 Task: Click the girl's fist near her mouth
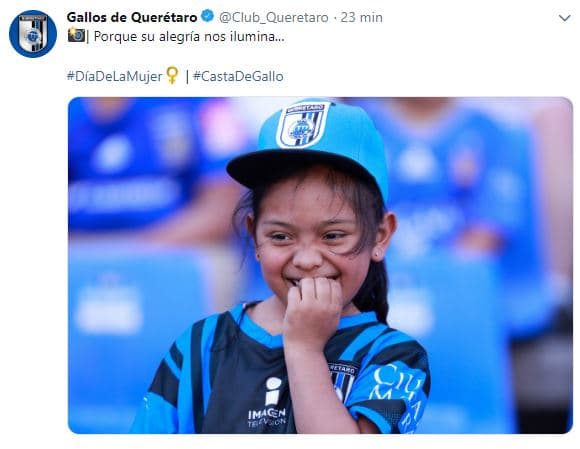click(x=313, y=309)
